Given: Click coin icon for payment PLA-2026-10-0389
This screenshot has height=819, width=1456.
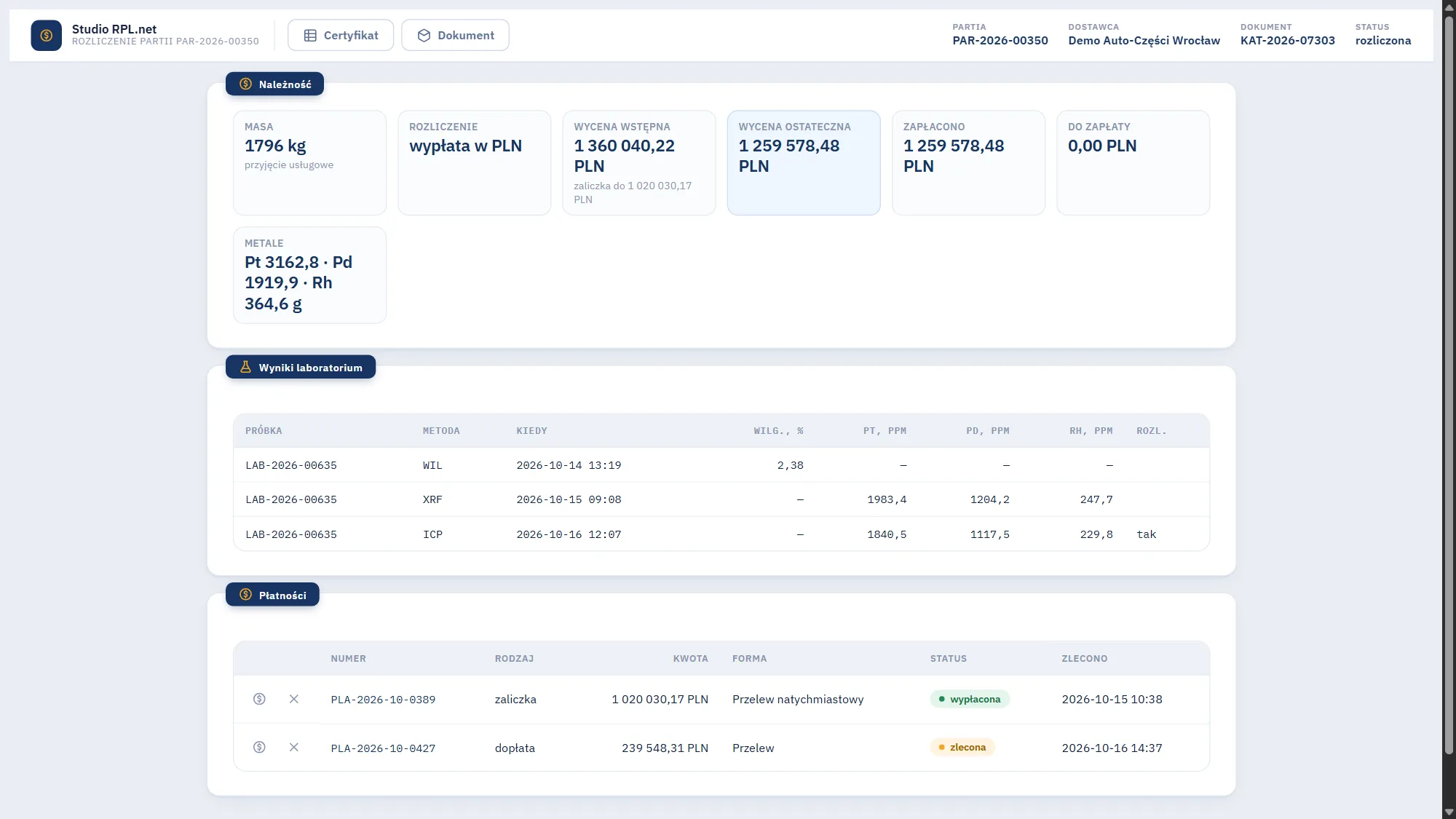Looking at the screenshot, I should coord(259,699).
